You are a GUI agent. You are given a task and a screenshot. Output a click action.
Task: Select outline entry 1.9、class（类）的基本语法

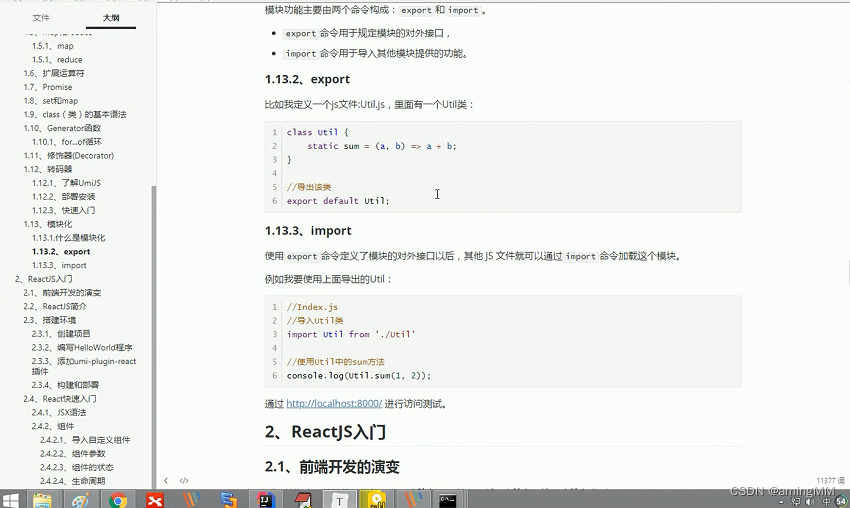coord(75,114)
